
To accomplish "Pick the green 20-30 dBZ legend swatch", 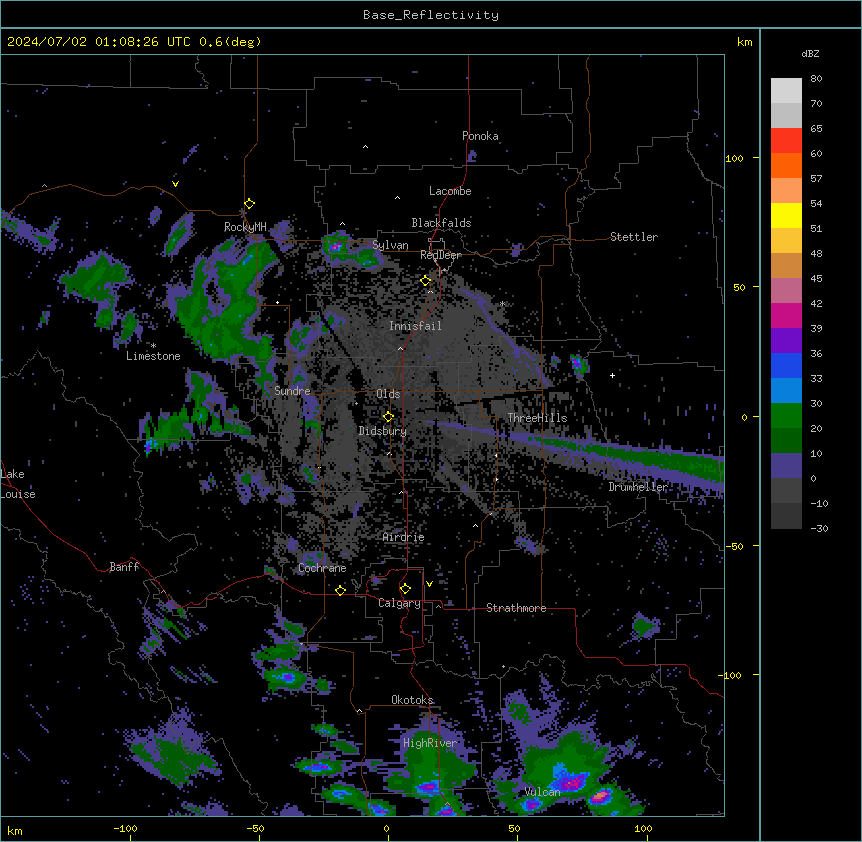I will point(786,416).
